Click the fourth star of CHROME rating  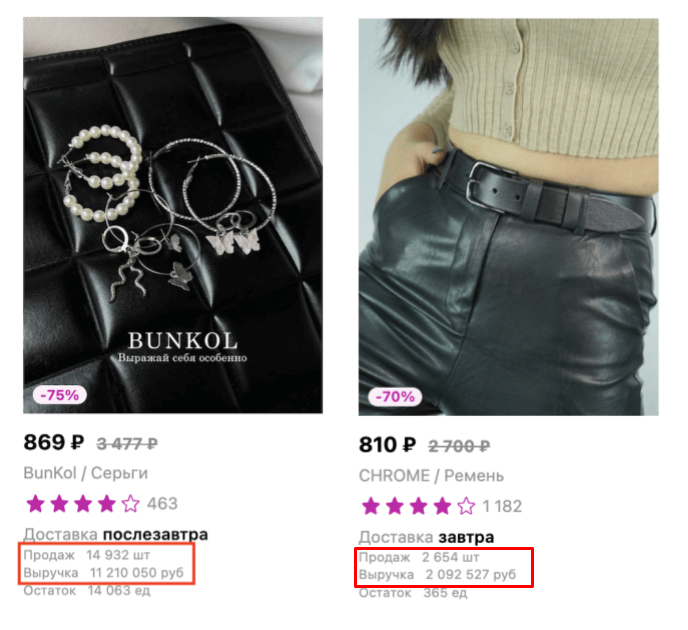point(442,506)
